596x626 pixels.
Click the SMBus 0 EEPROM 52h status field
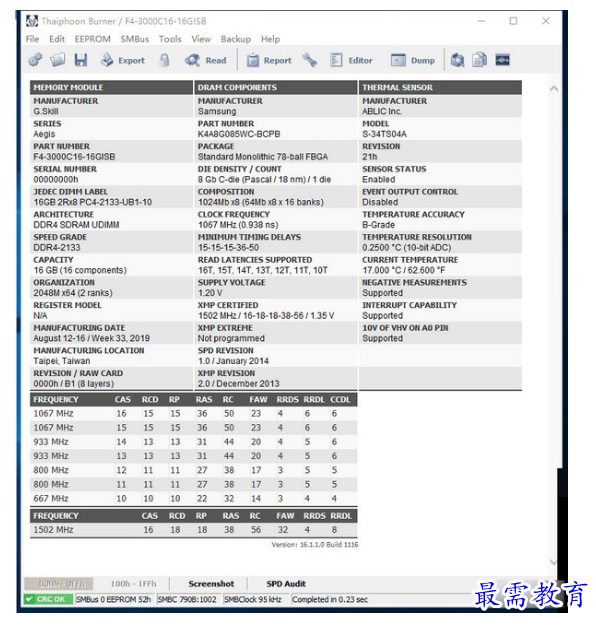pyautogui.click(x=114, y=599)
